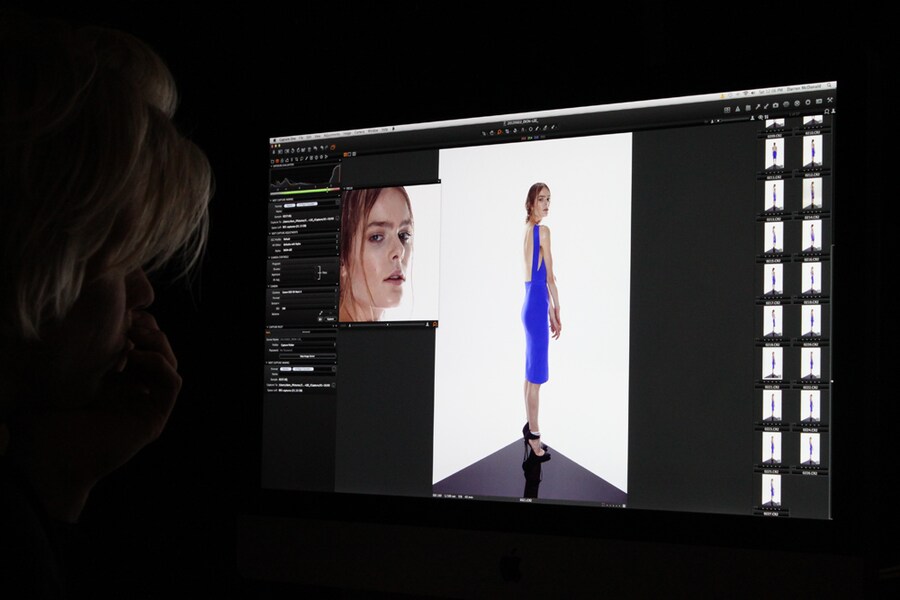
Task: Open the Folder dropdown in Capture Pilot
Action: pos(308,344)
